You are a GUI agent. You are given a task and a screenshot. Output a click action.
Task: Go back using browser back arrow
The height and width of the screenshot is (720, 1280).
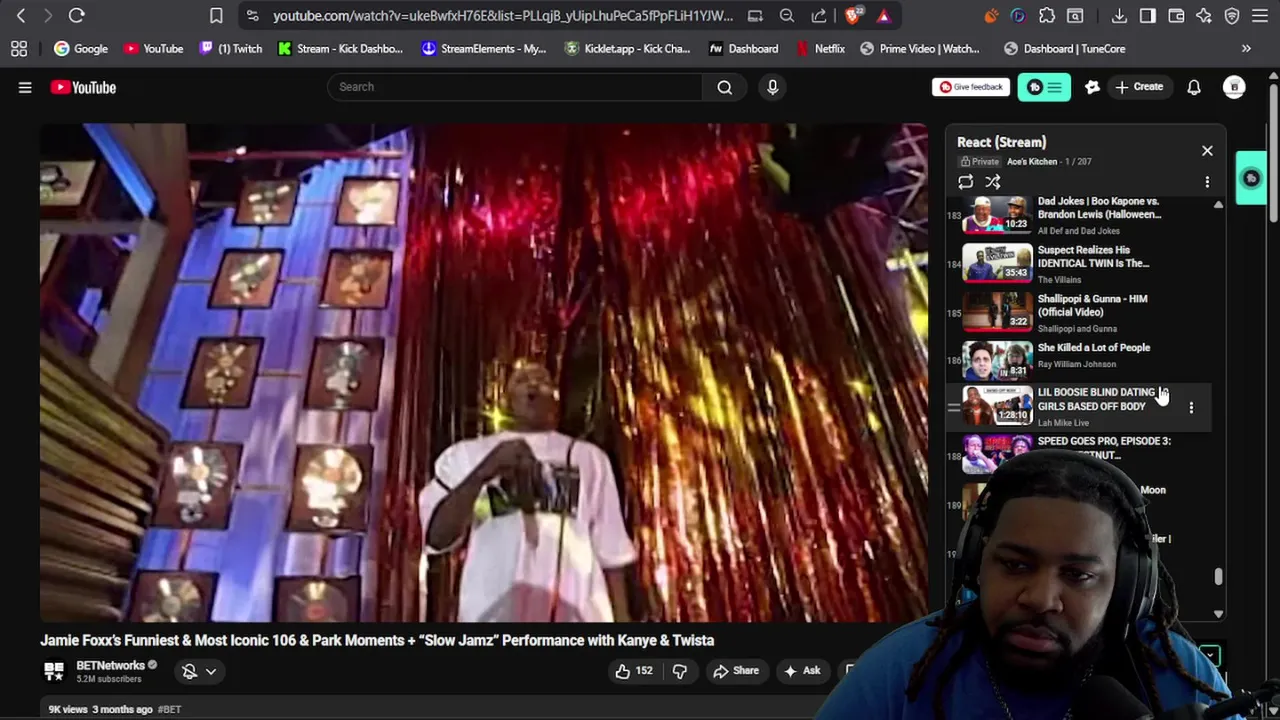(x=21, y=16)
